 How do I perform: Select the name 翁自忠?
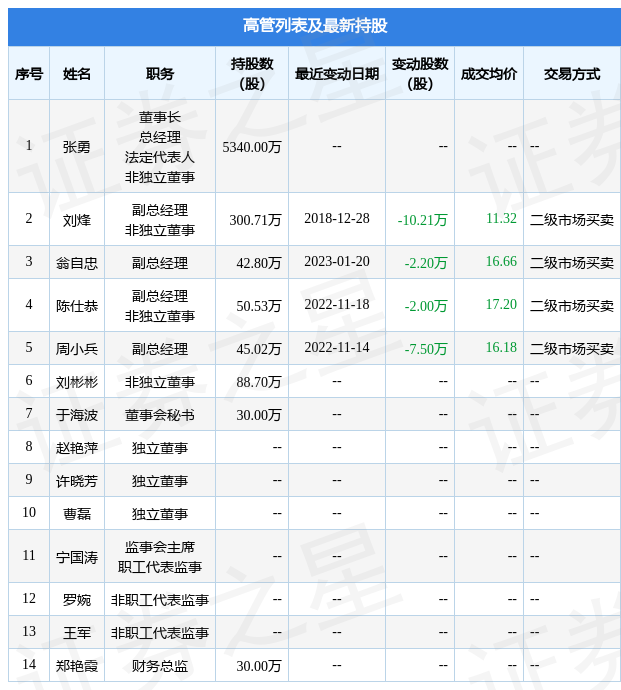[x=77, y=263]
